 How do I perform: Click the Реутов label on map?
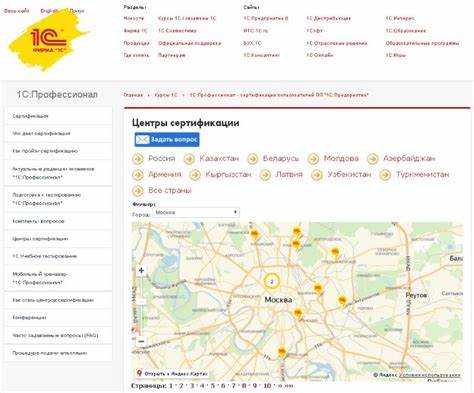416,295
